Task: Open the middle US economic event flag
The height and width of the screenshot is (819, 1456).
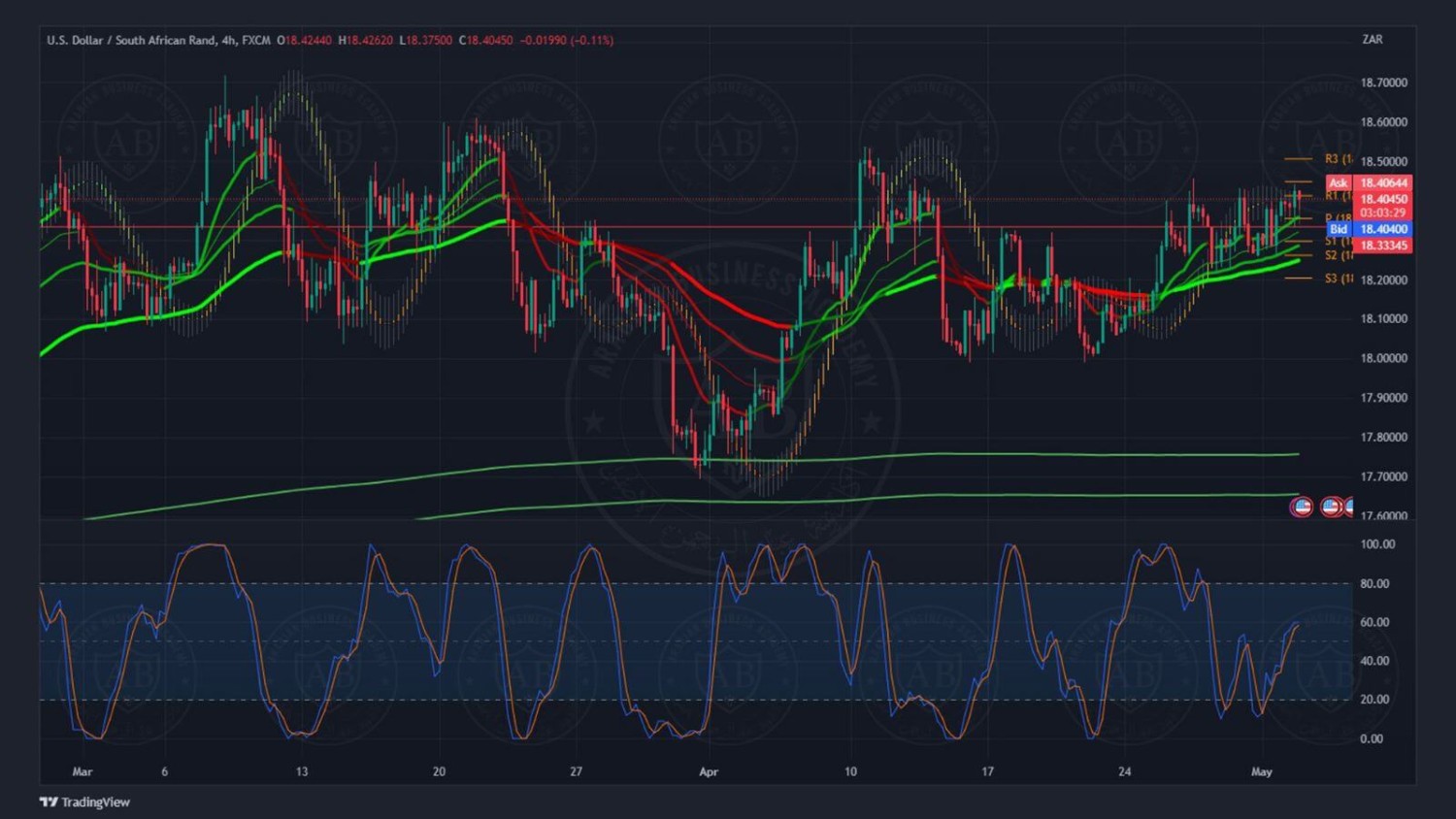Action: click(x=1331, y=507)
